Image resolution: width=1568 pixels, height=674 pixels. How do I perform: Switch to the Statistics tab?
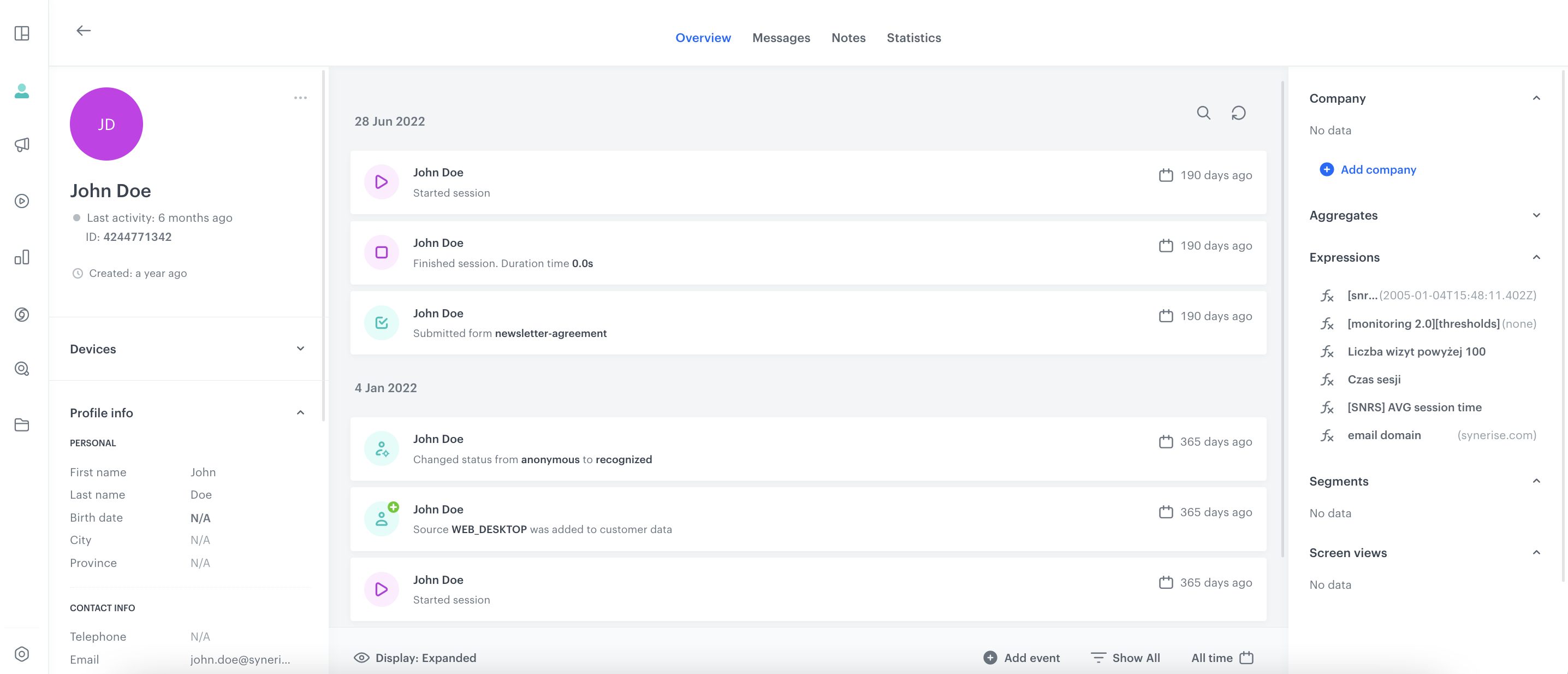913,38
